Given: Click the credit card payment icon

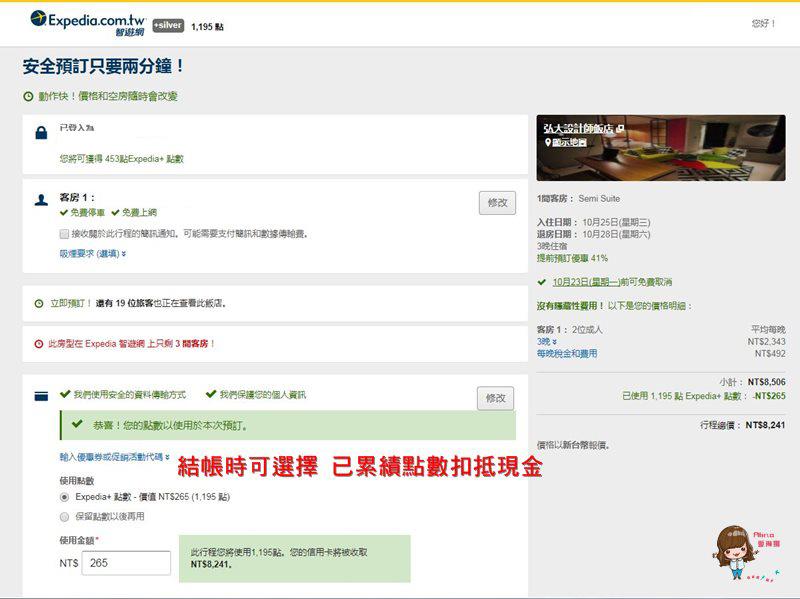Looking at the screenshot, I should click(x=41, y=396).
